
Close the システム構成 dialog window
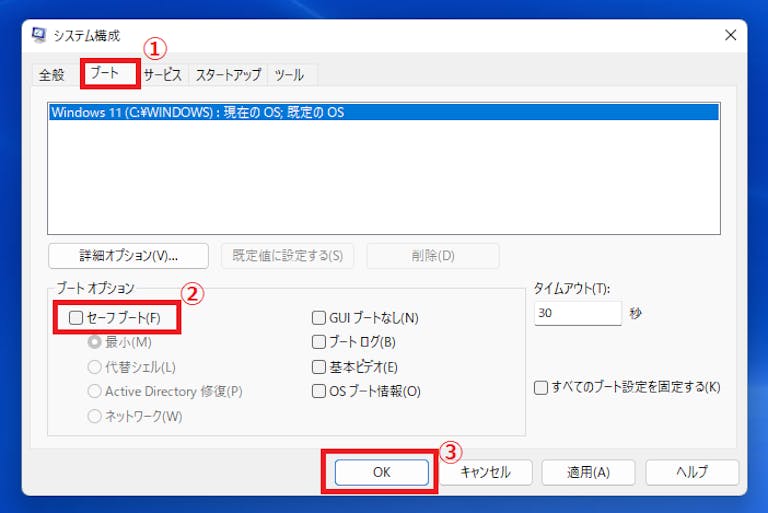point(730,35)
